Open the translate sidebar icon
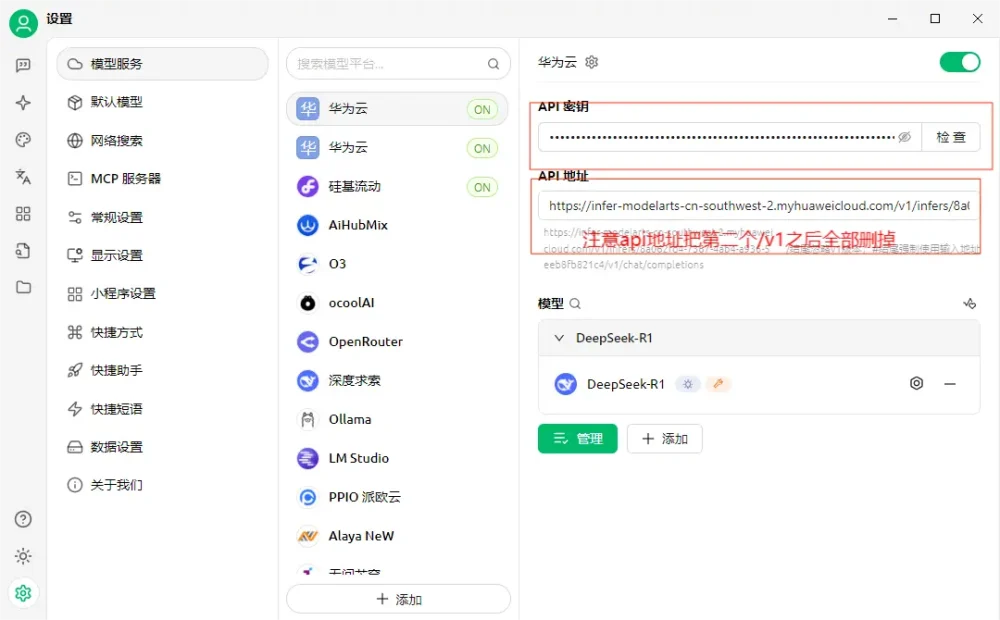This screenshot has height=620, width=1000. (23, 177)
